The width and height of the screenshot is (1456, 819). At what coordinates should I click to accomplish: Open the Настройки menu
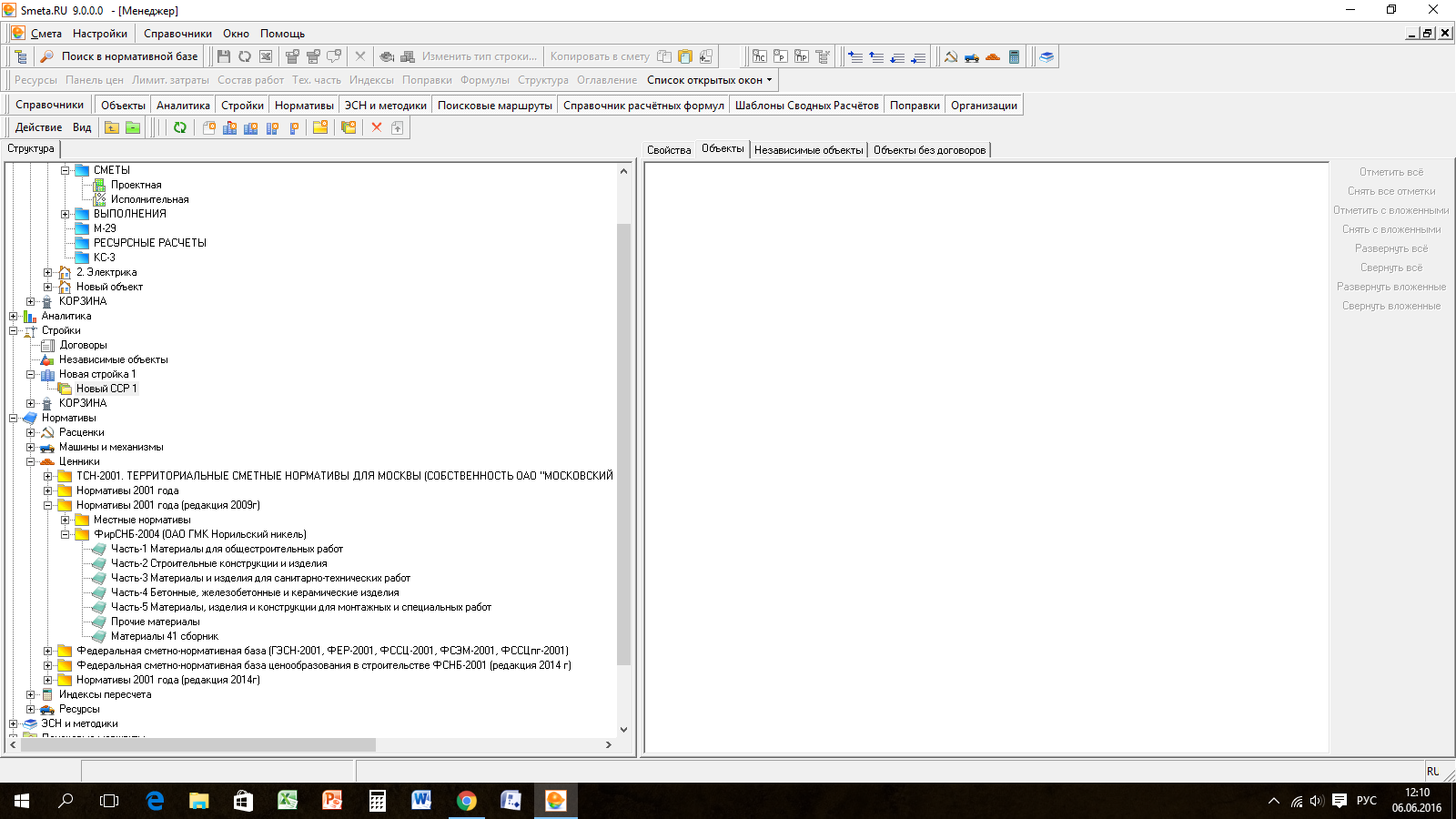pyautogui.click(x=100, y=34)
